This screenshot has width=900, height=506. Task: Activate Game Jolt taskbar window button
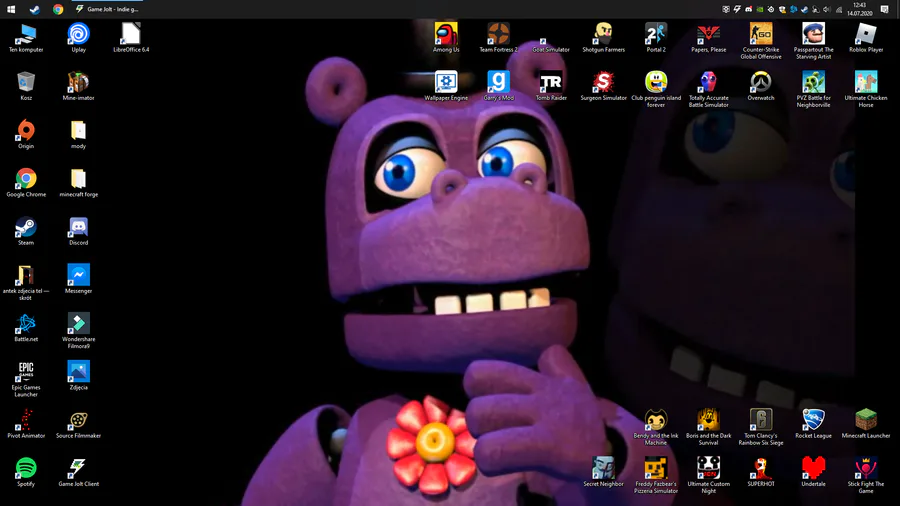[x=107, y=9]
